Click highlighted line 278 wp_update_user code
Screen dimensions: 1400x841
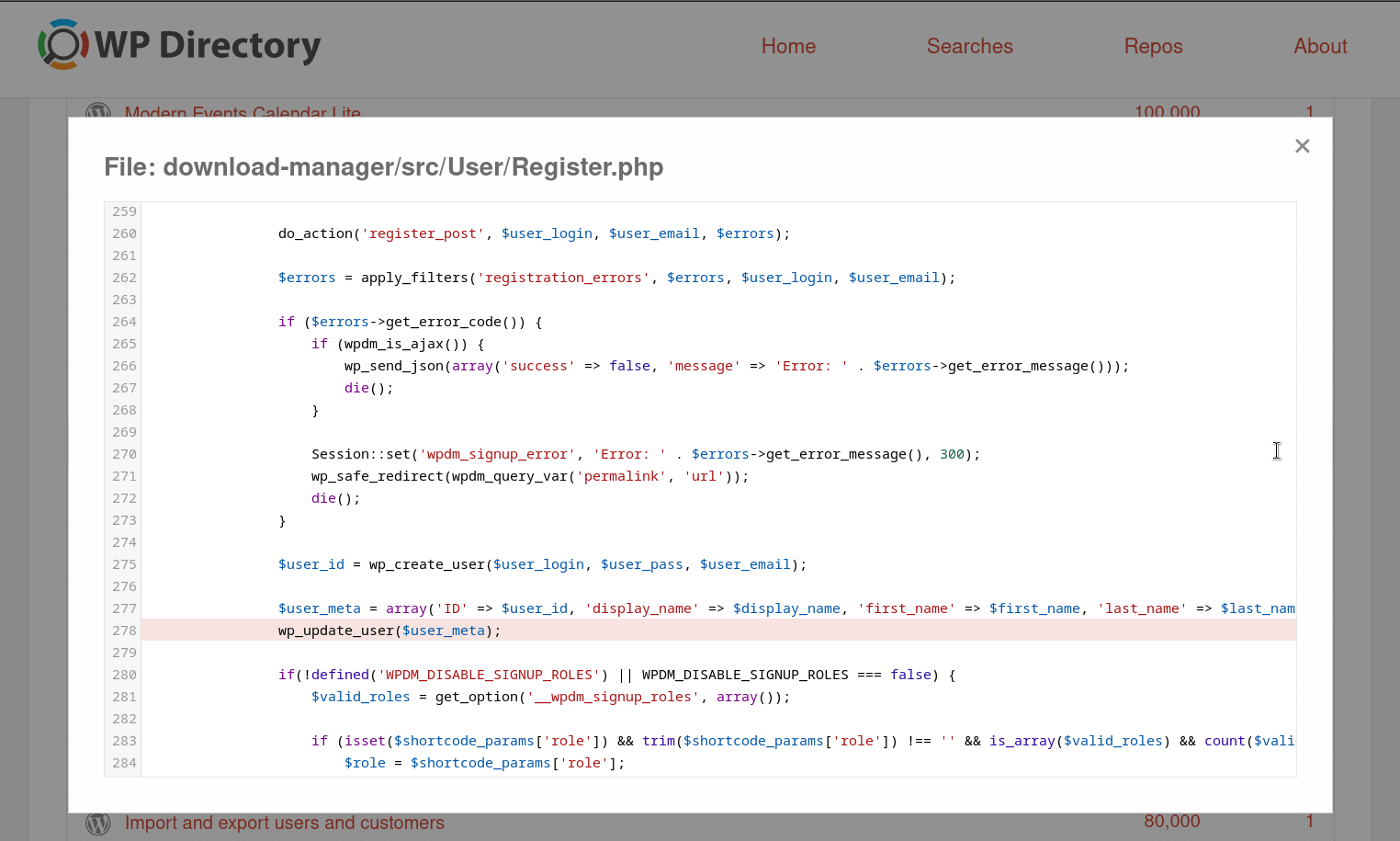point(390,631)
